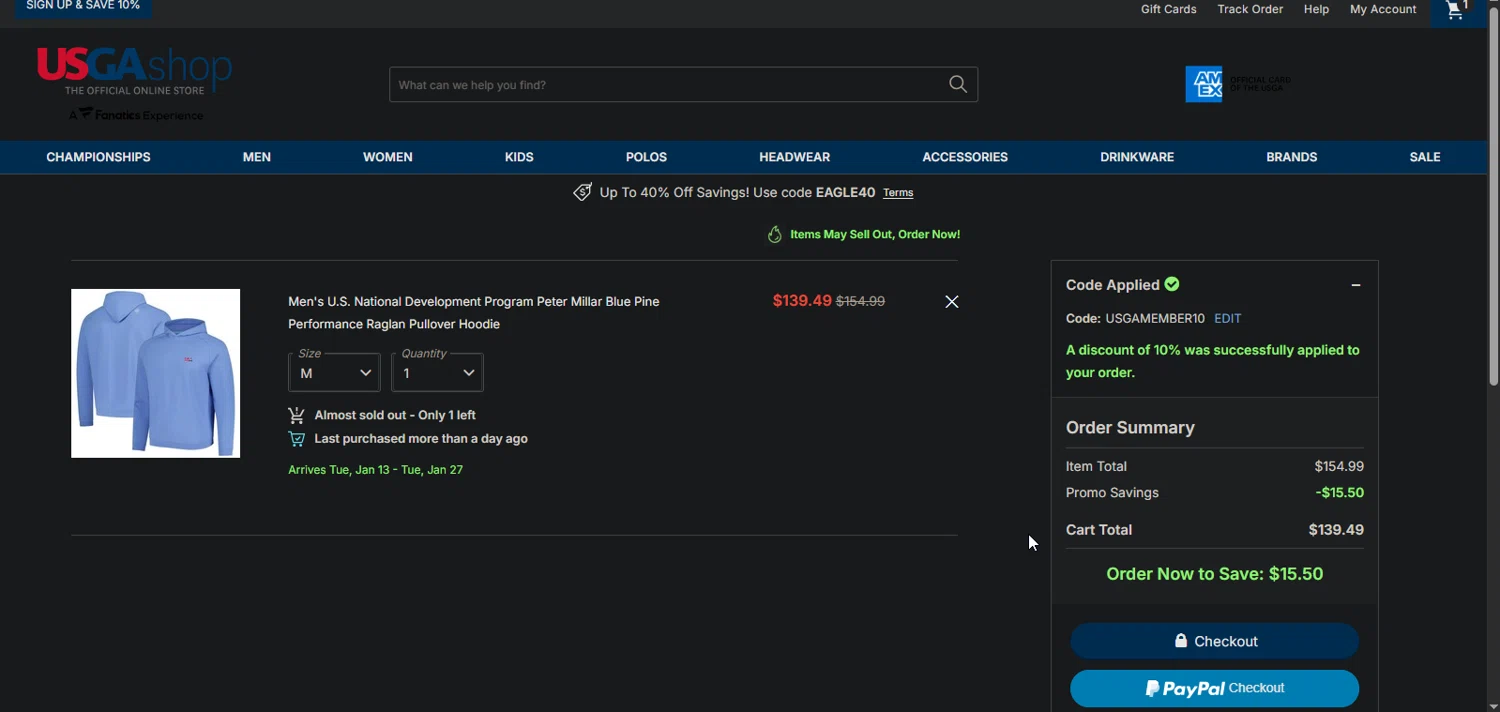Click the search magnifier icon

pyautogui.click(x=958, y=85)
